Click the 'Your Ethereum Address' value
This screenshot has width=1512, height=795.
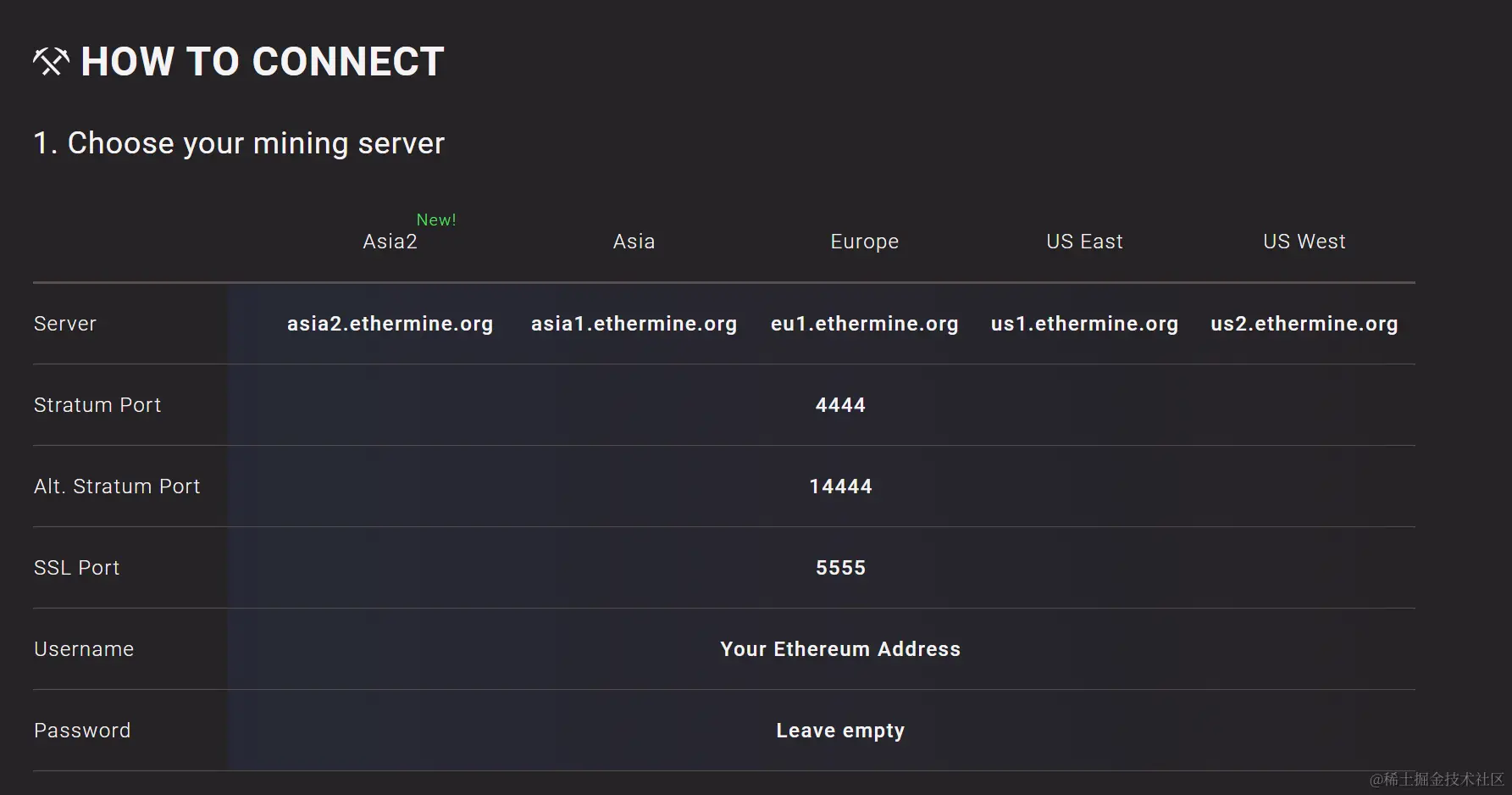pos(840,649)
